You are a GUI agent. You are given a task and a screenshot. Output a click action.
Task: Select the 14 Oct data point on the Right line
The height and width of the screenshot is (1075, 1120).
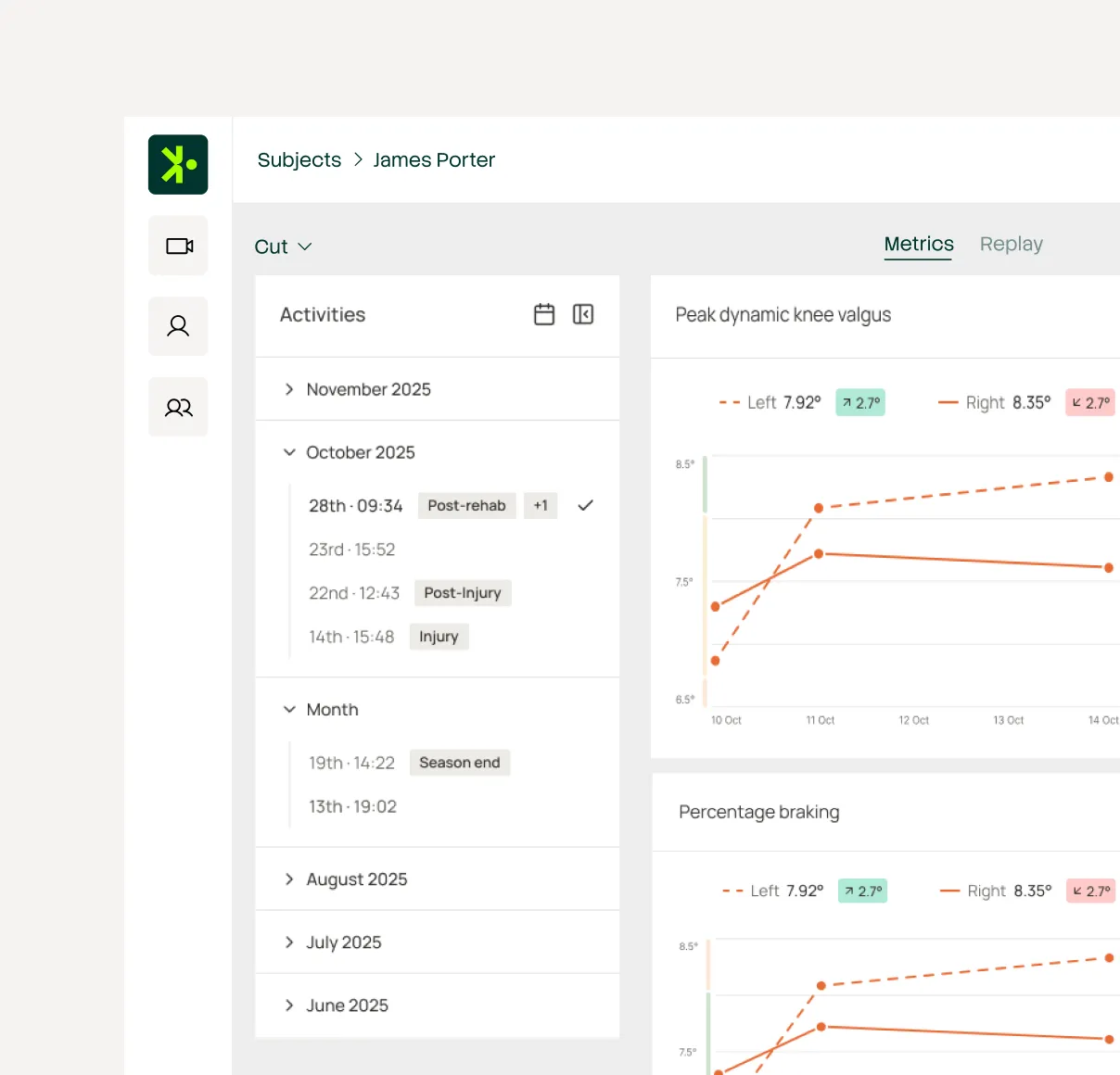point(1109,566)
